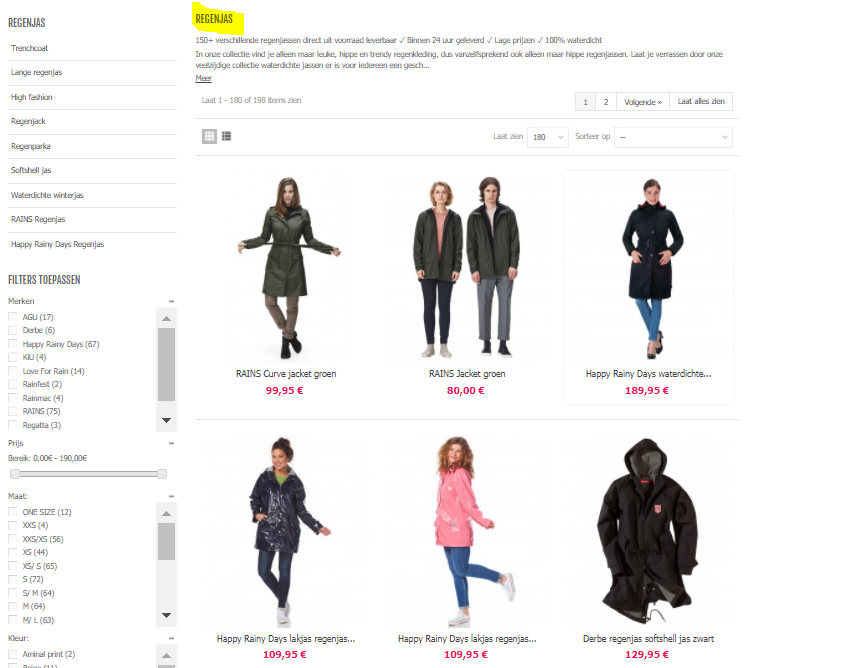Open the Laat zien items-per-page dropdown
853x668 pixels.
[548, 137]
